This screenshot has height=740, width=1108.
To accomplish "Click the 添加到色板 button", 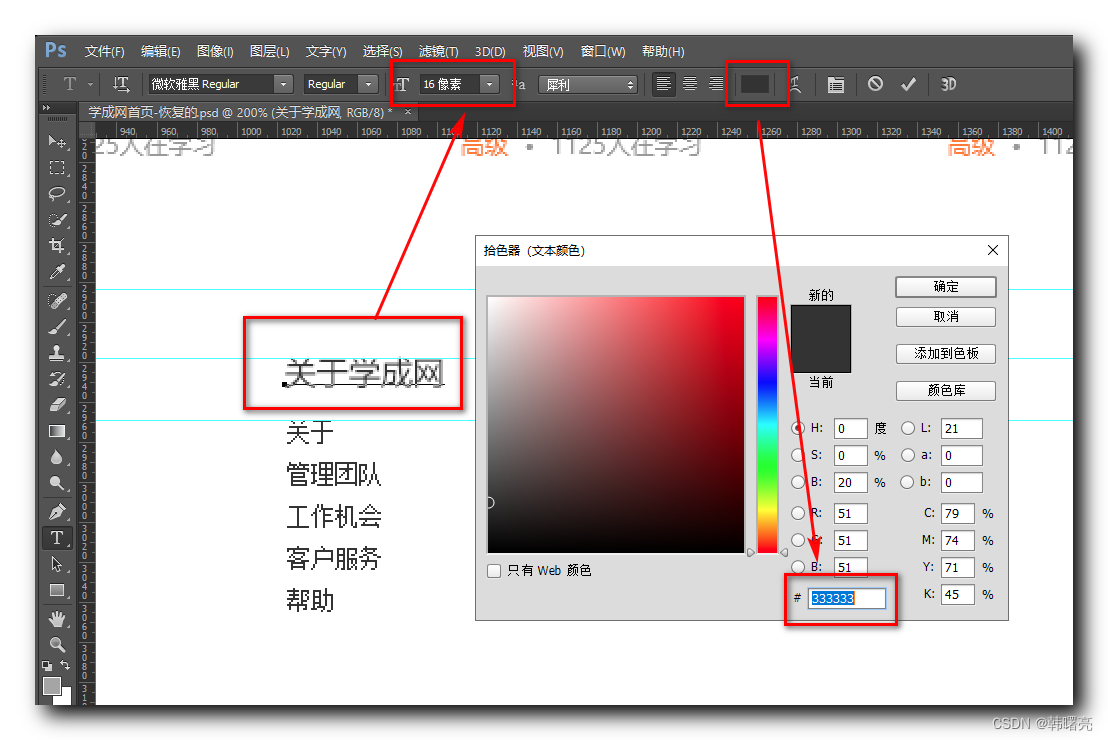I will [944, 353].
